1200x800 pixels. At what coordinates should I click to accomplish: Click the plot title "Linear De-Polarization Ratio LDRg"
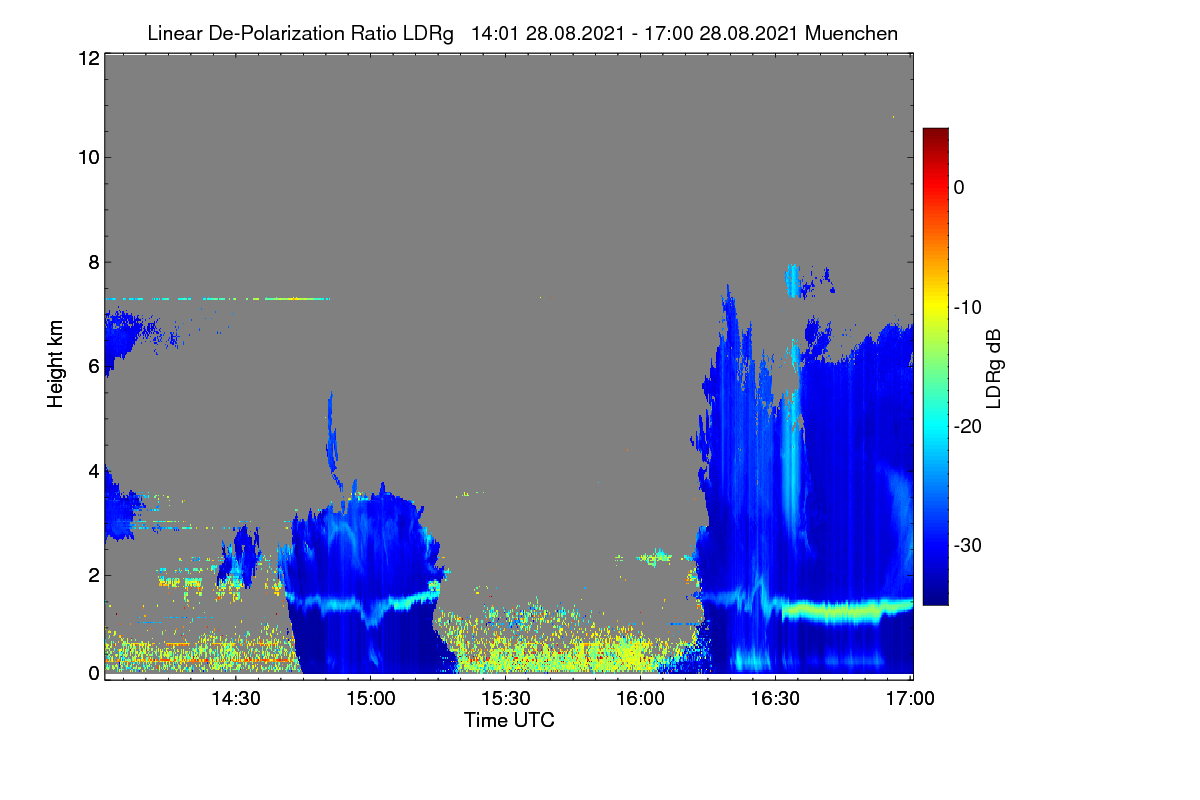click(x=300, y=33)
